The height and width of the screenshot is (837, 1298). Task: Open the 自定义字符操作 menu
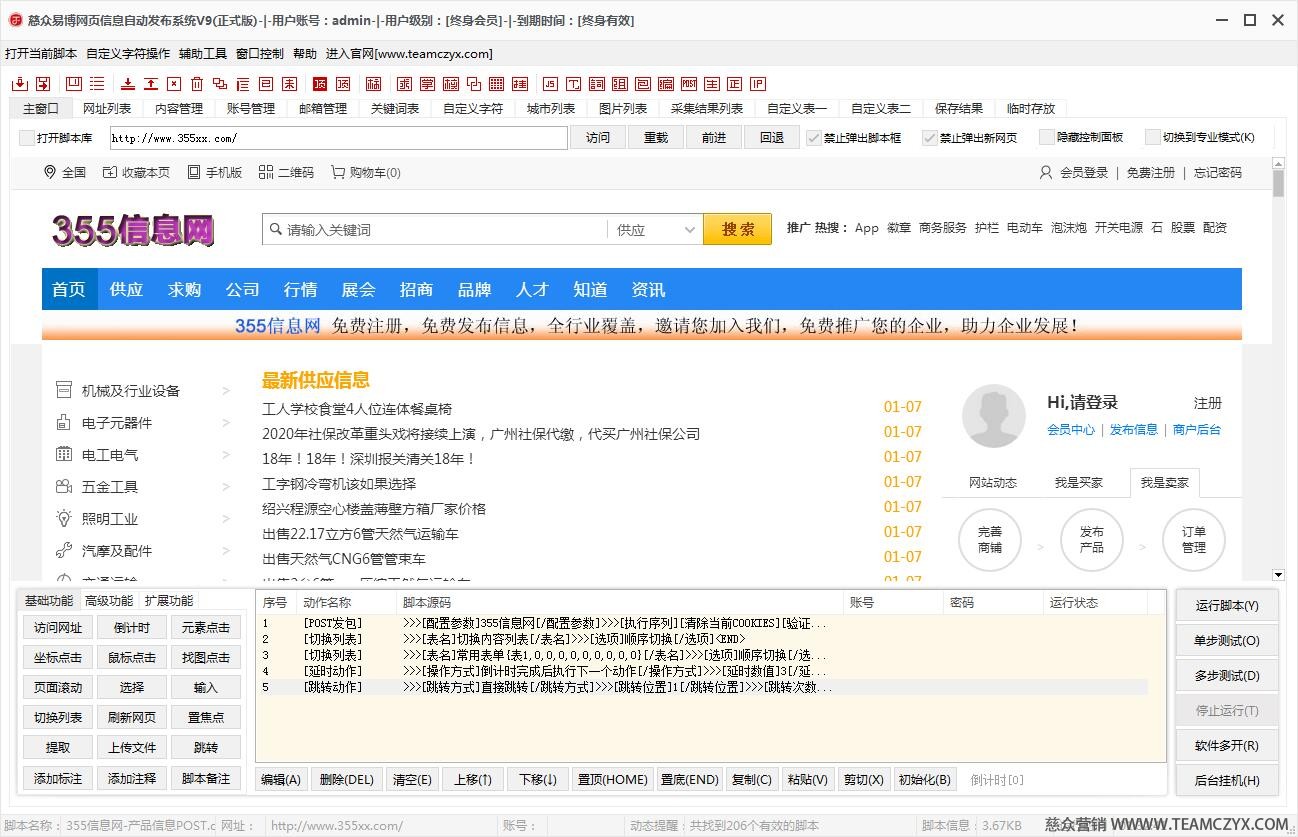tap(128, 54)
